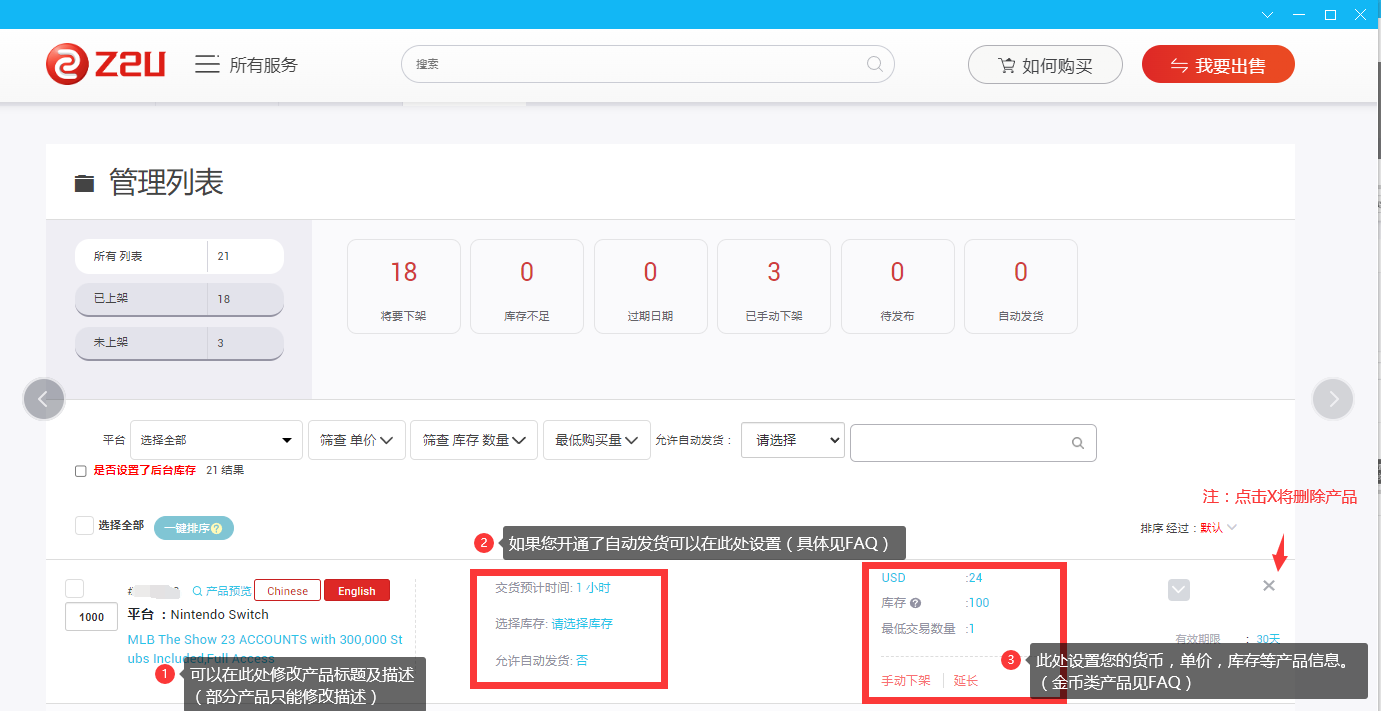
Task: Click the sort order input showing 1000
Action: click(x=91, y=617)
